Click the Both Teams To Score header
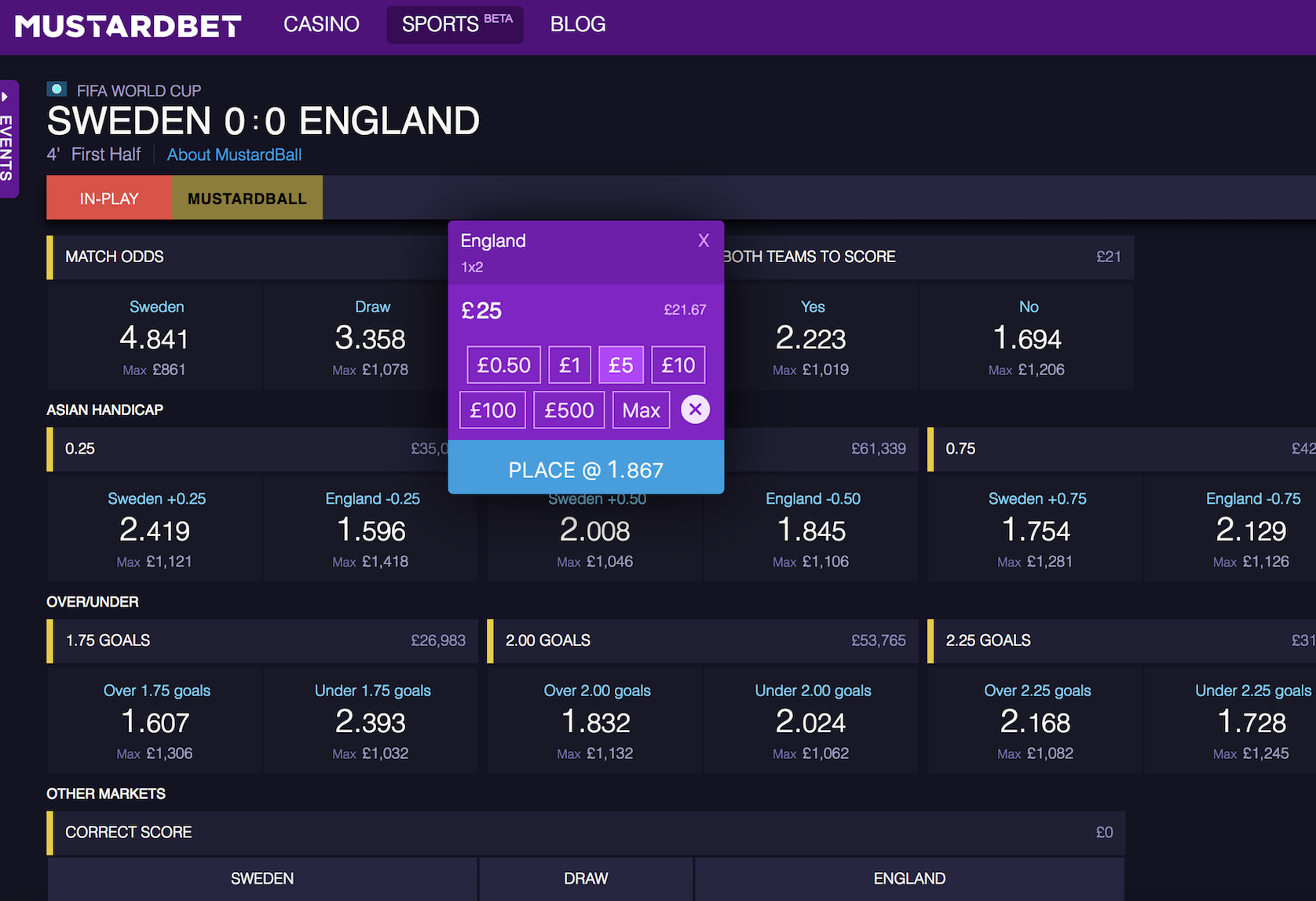Screen dimensions: 1316x901 click(x=929, y=257)
